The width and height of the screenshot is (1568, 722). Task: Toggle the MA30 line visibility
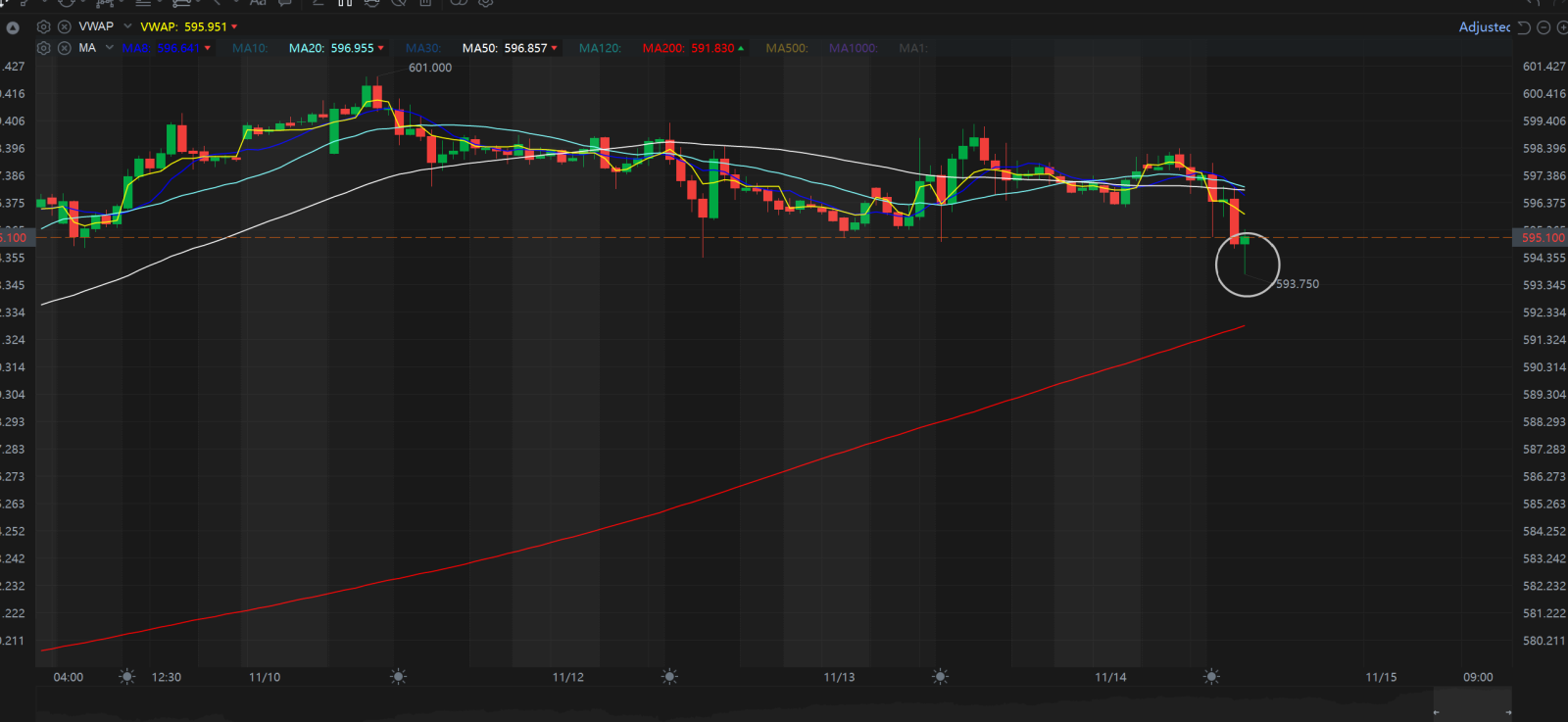[x=423, y=48]
